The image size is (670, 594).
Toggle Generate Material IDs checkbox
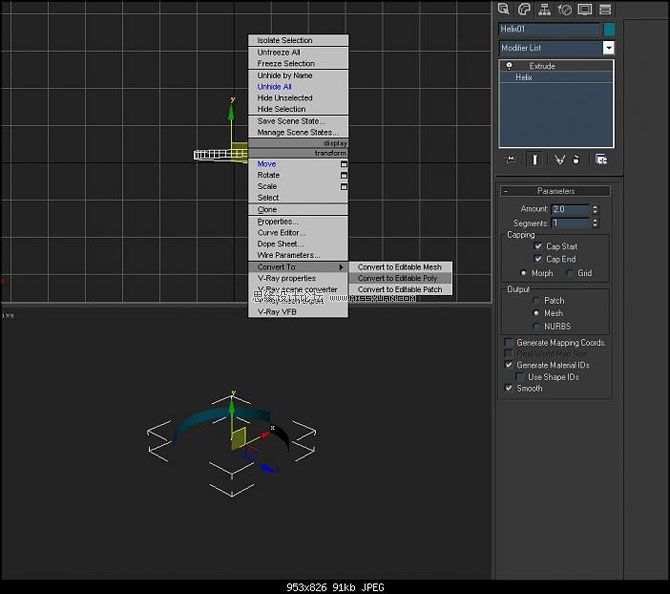(508, 365)
